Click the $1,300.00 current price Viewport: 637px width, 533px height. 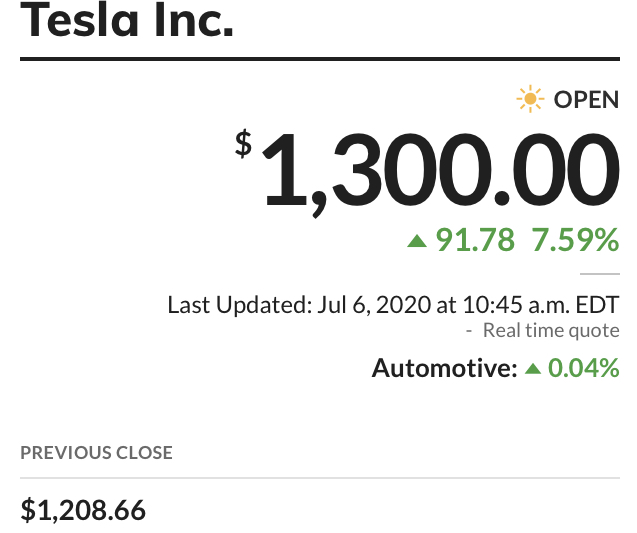427,171
